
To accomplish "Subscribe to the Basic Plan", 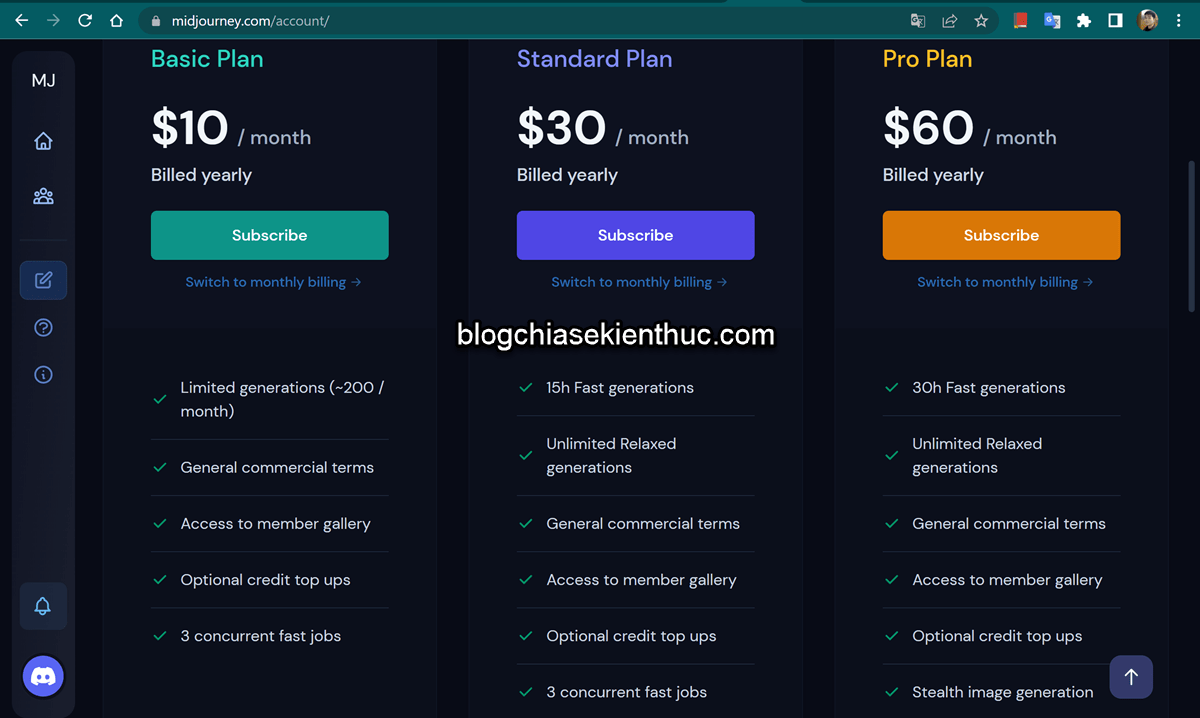I will [269, 235].
